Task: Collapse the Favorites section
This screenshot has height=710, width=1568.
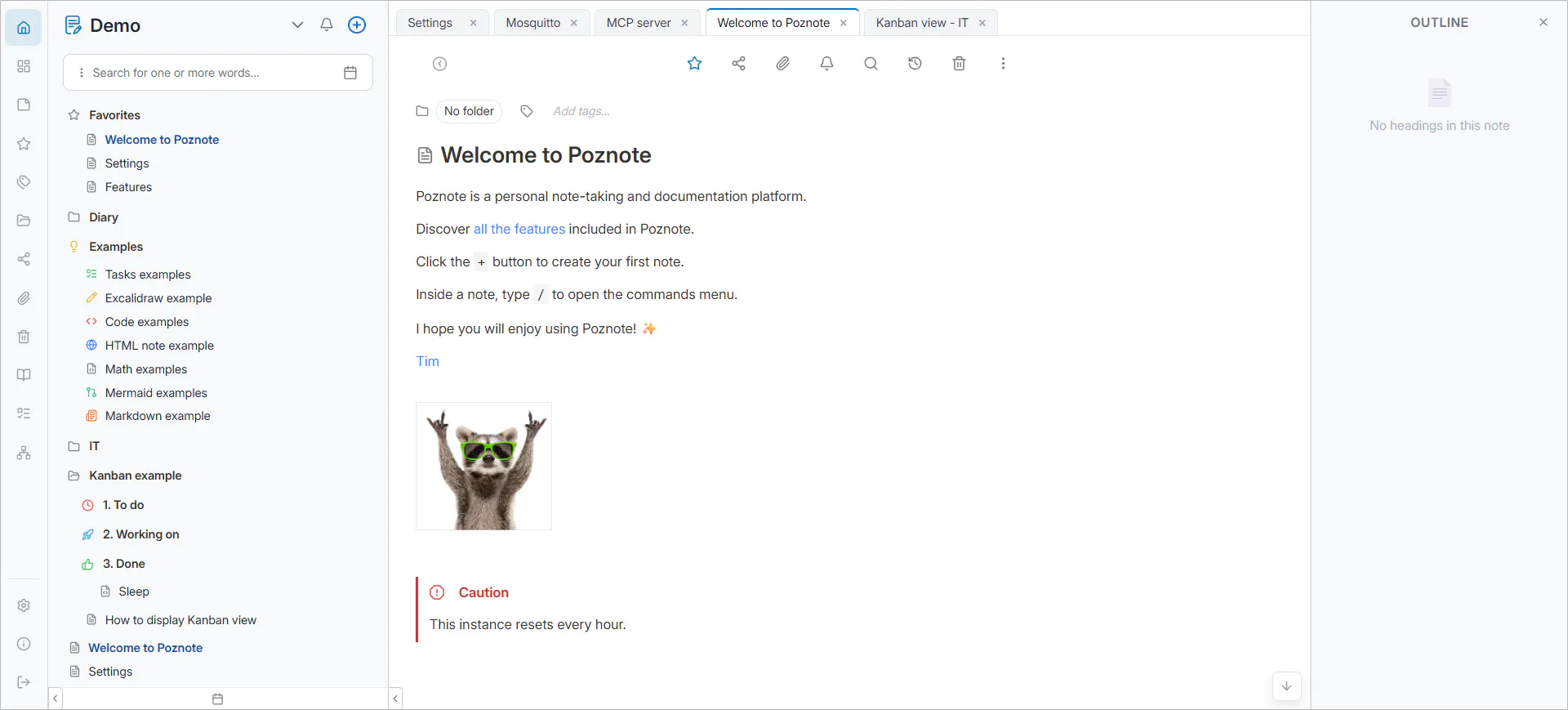Action: click(115, 115)
